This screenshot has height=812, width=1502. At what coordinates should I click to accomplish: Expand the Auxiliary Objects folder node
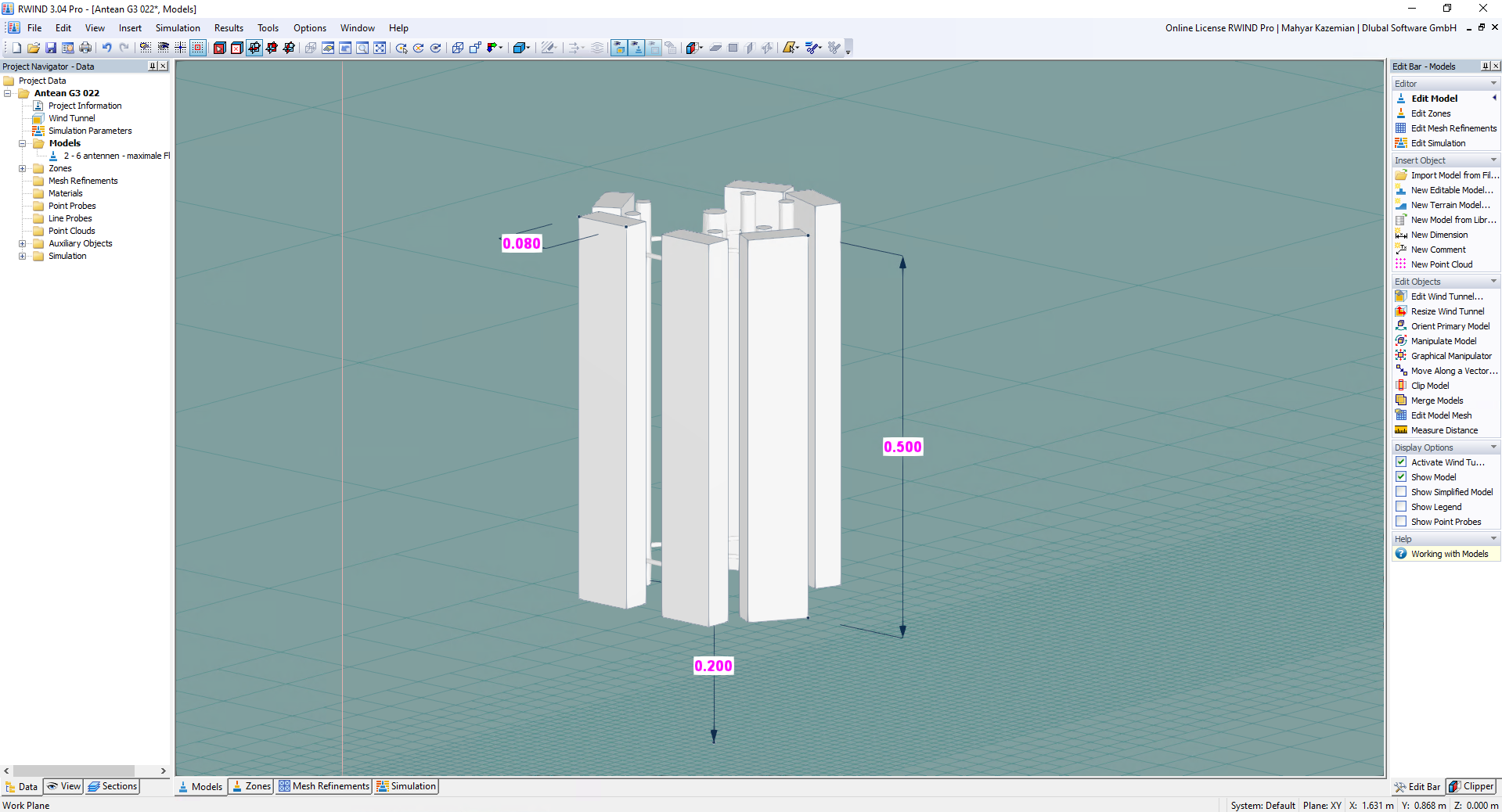(x=23, y=243)
